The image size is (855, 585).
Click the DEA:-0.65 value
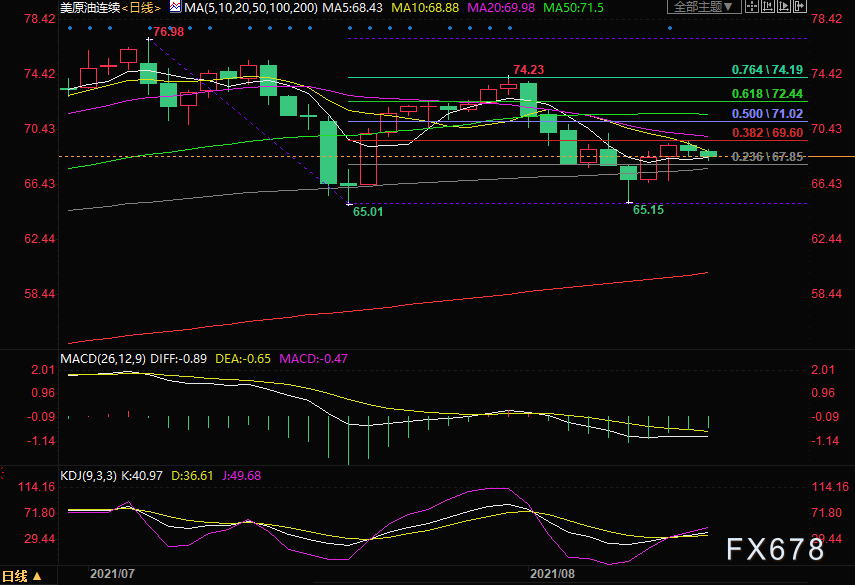[x=243, y=359]
